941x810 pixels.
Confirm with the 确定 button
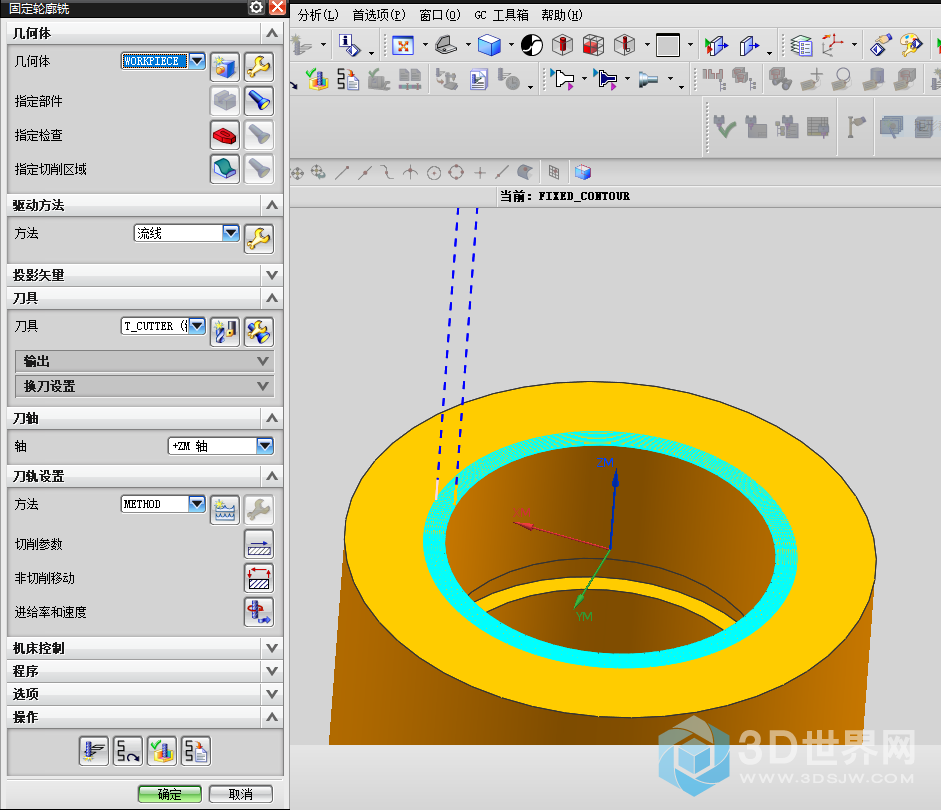pyautogui.click(x=170, y=794)
